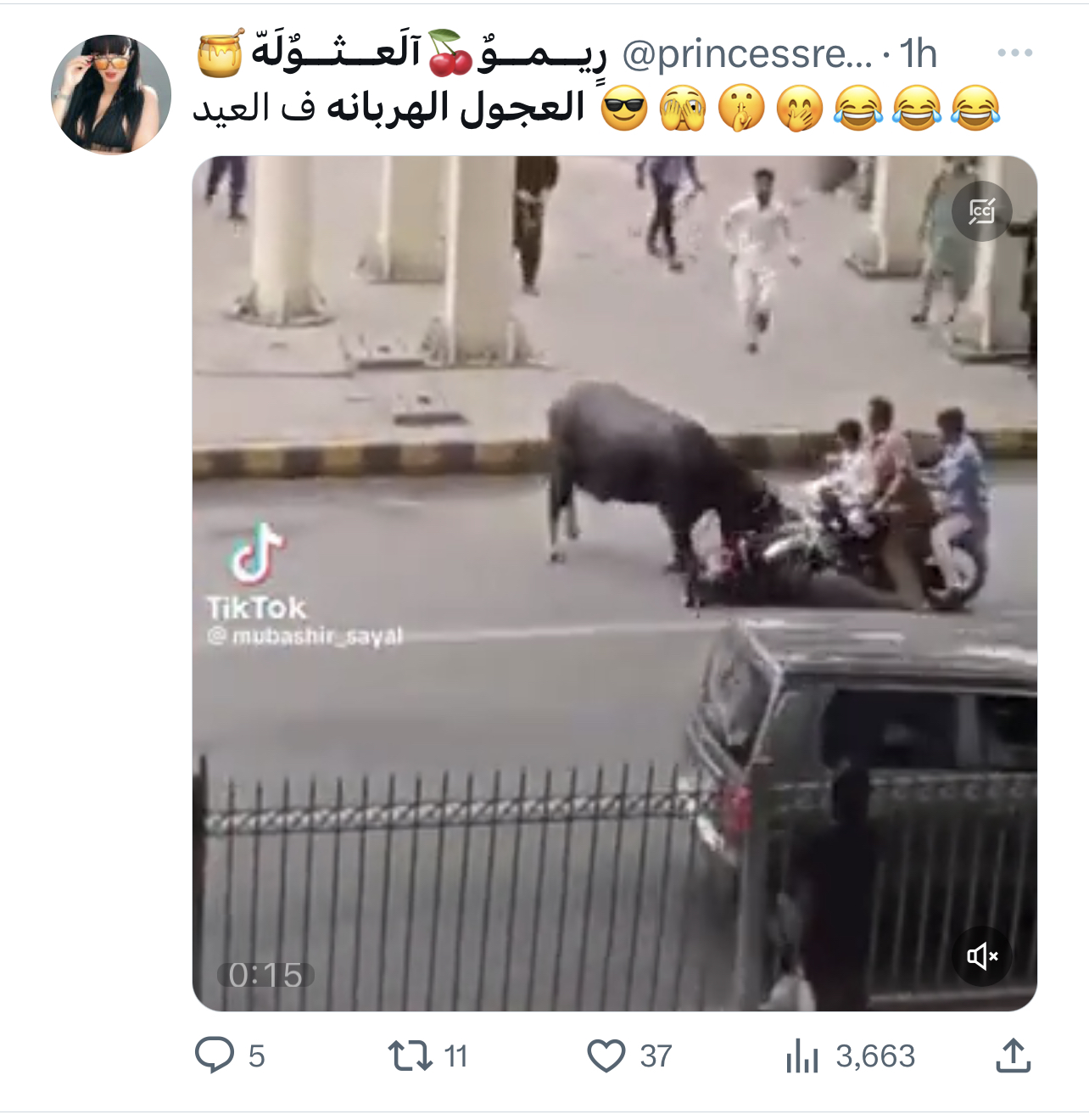This screenshot has width=1089, height=1120.
Task: Click the Arabic display name of the author
Action: [402, 53]
